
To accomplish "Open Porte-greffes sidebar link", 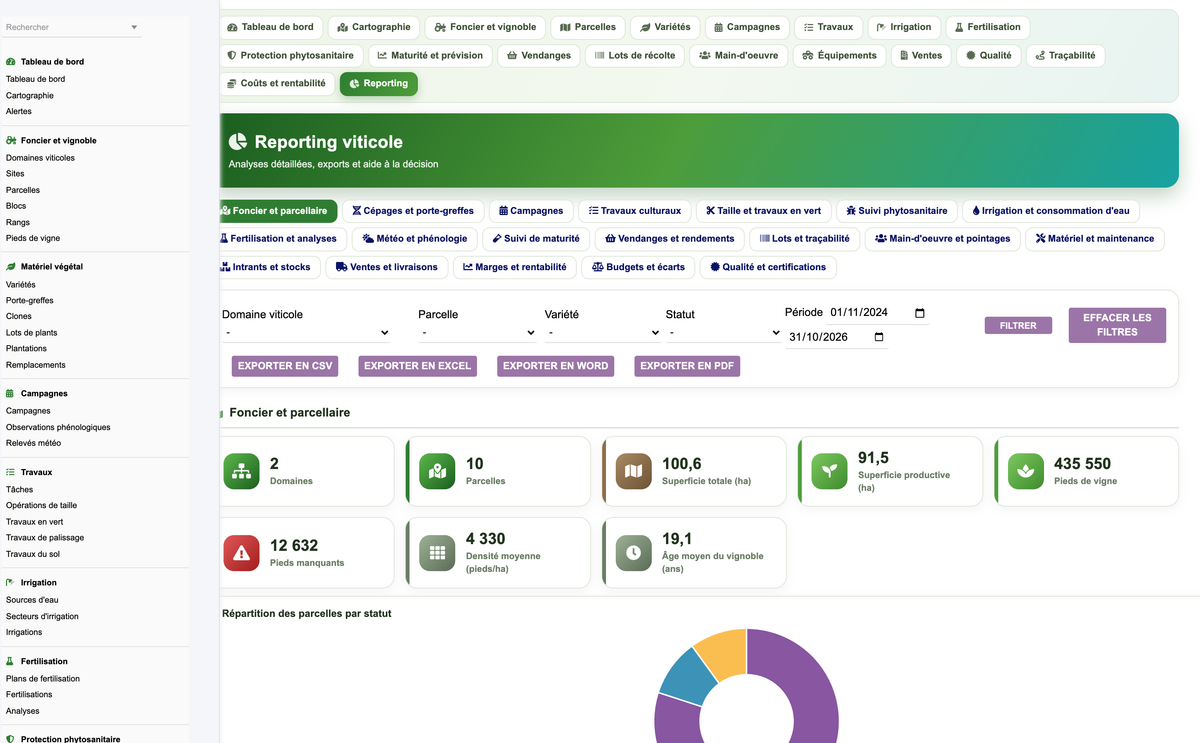I will tap(30, 300).
